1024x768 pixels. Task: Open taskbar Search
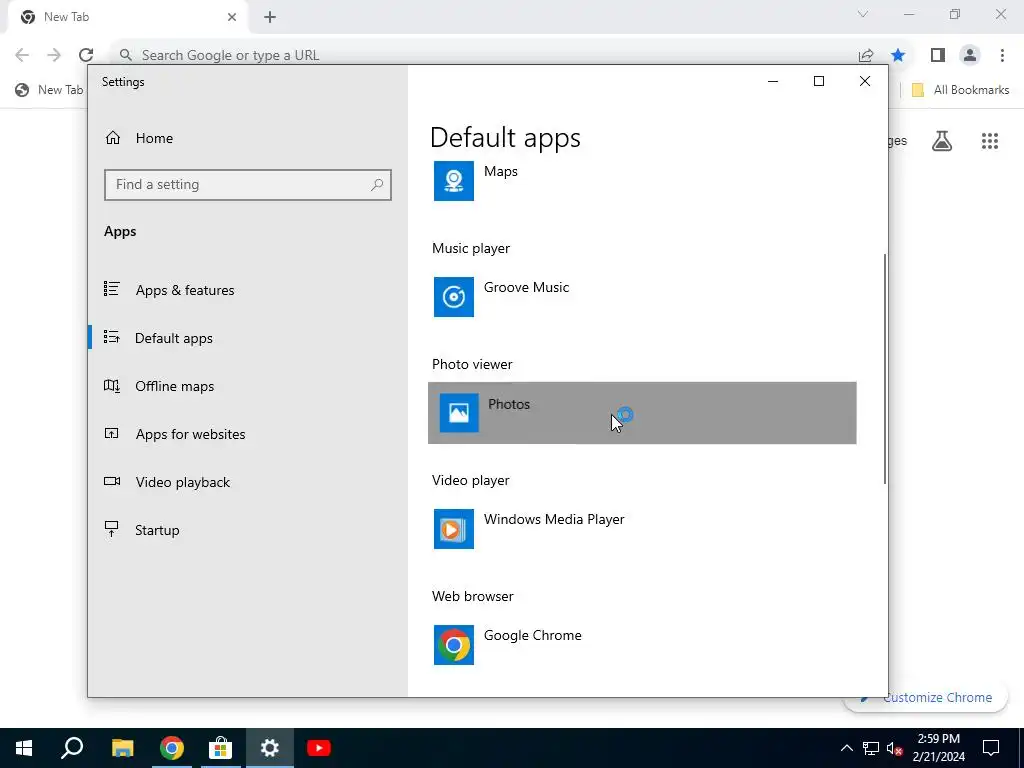tap(72, 748)
